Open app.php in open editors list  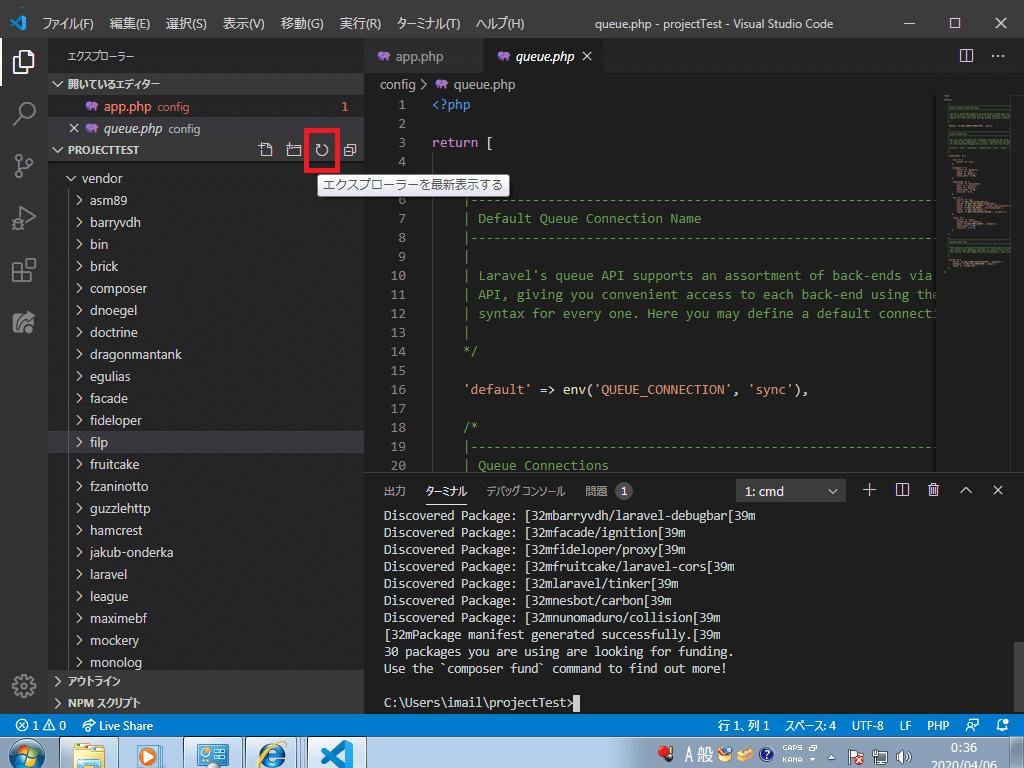(206, 106)
